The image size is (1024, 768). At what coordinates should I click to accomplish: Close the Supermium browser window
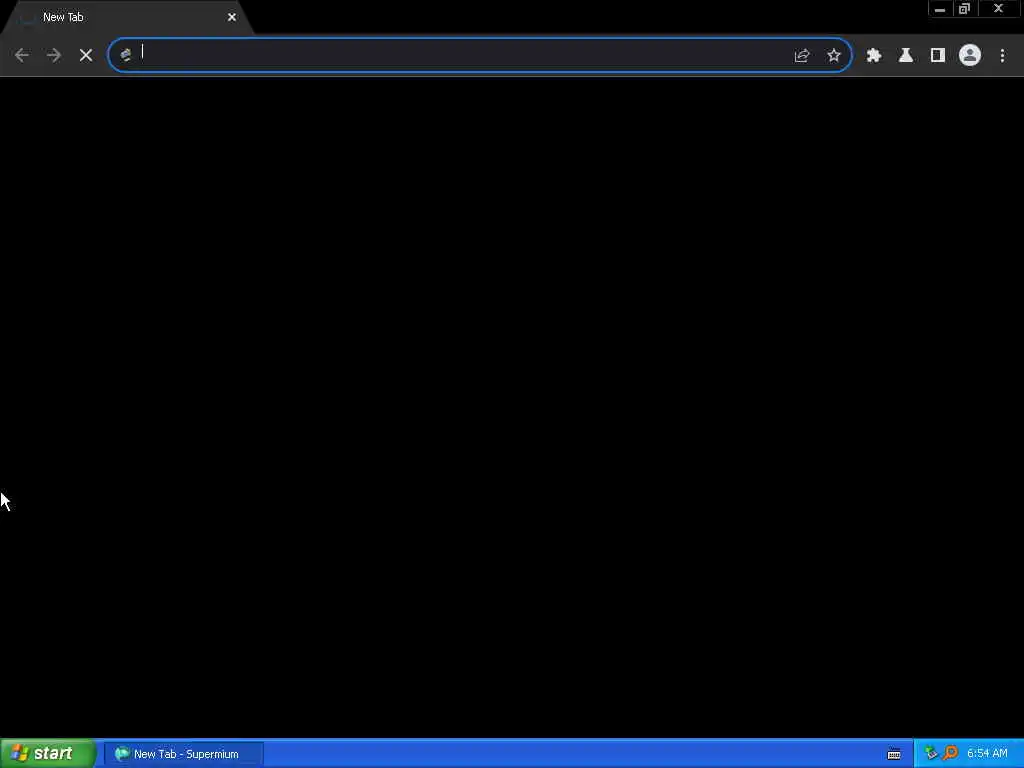[x=999, y=9]
